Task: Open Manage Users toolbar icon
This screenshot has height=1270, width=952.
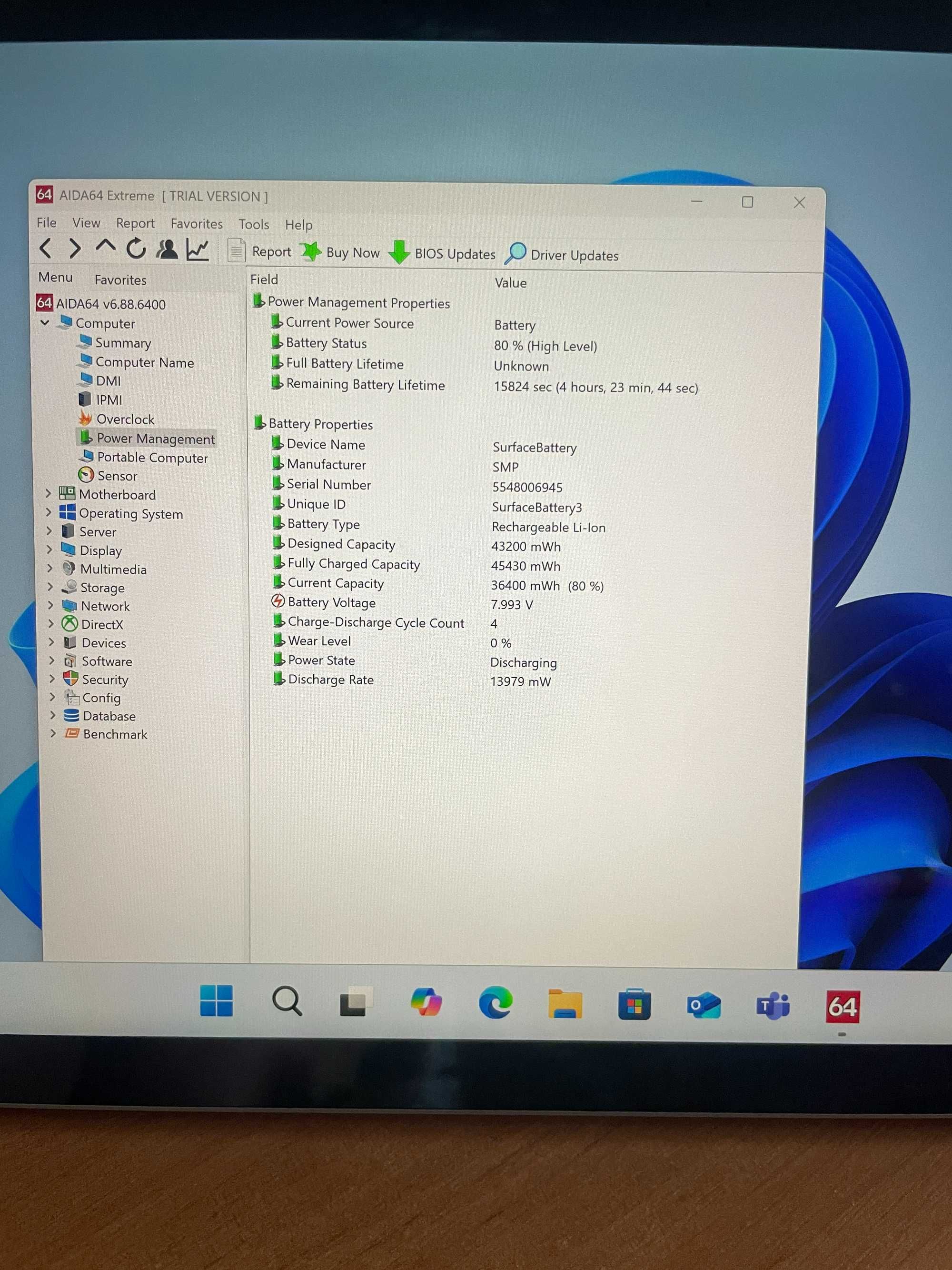Action: (x=167, y=249)
